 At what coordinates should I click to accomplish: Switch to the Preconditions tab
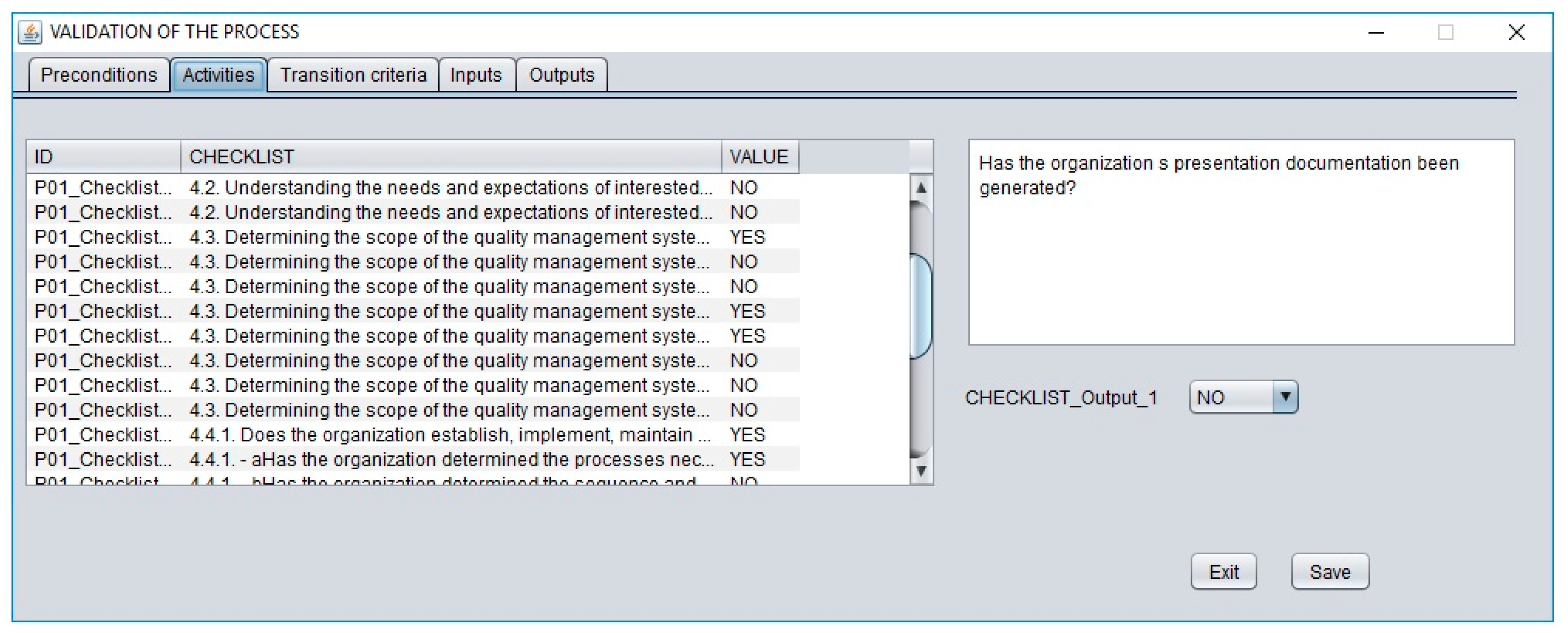[x=99, y=75]
